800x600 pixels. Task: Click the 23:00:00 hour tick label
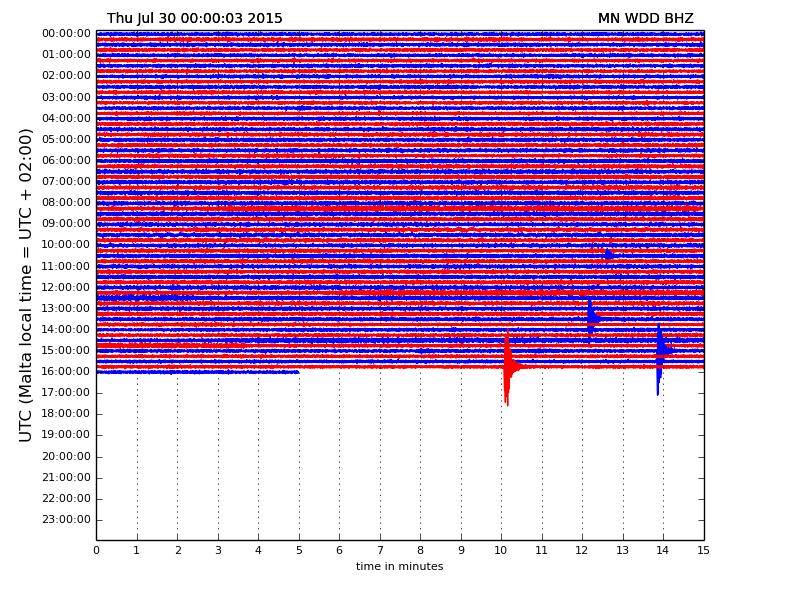click(66, 519)
